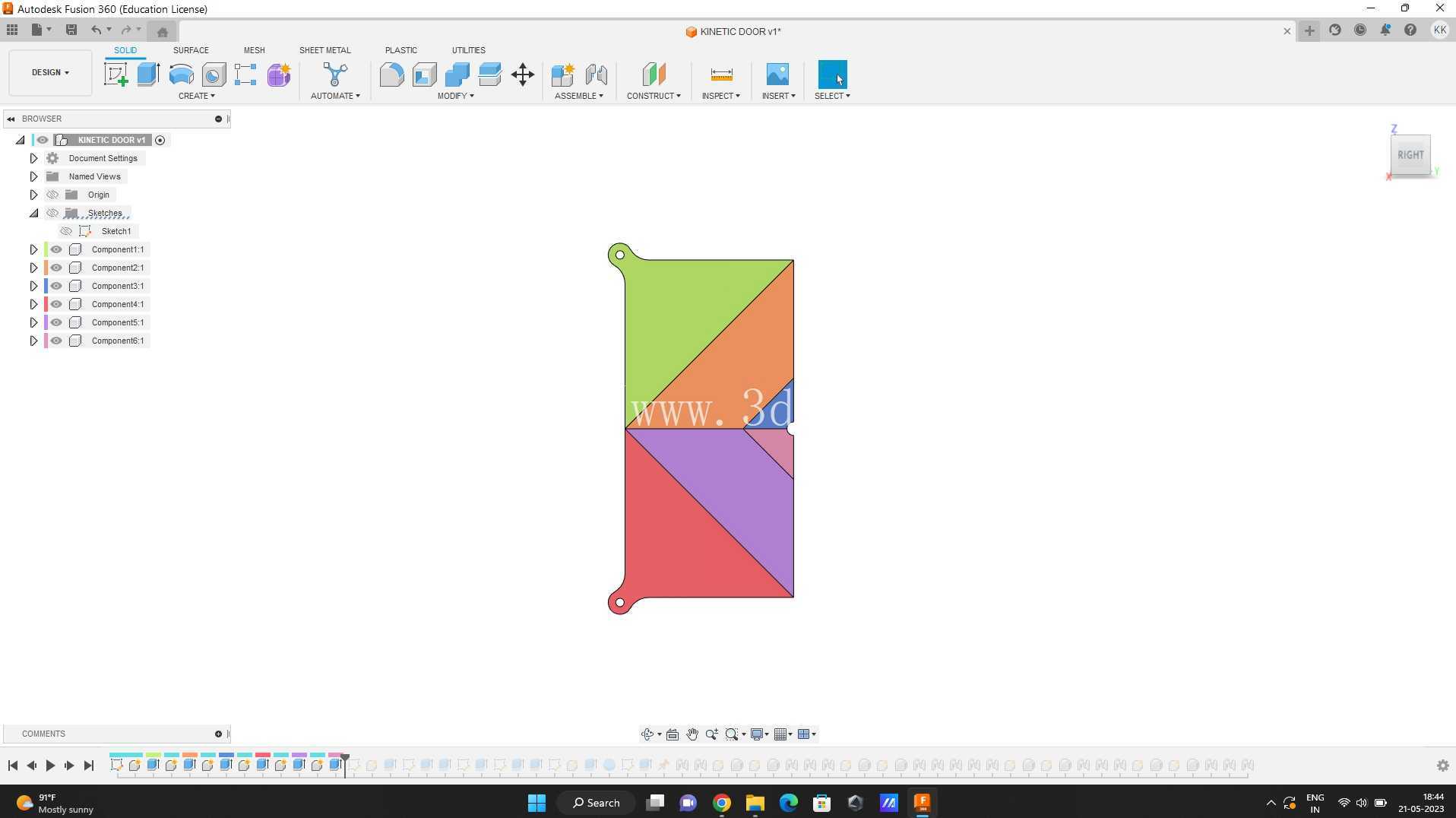This screenshot has height=818, width=1456.
Task: Show the Origin folder
Action: [52, 195]
